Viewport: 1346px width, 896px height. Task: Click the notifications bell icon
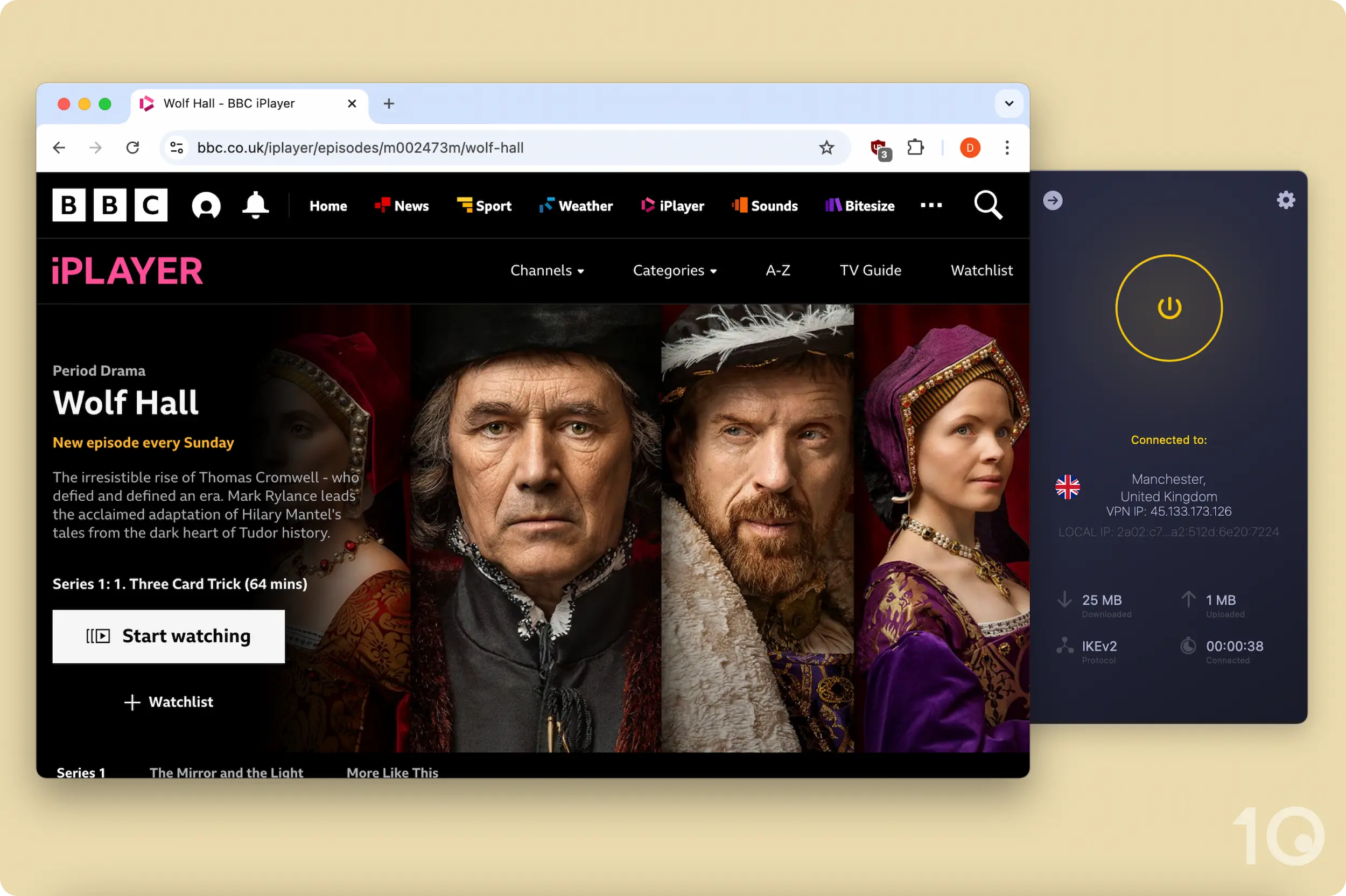tap(256, 206)
